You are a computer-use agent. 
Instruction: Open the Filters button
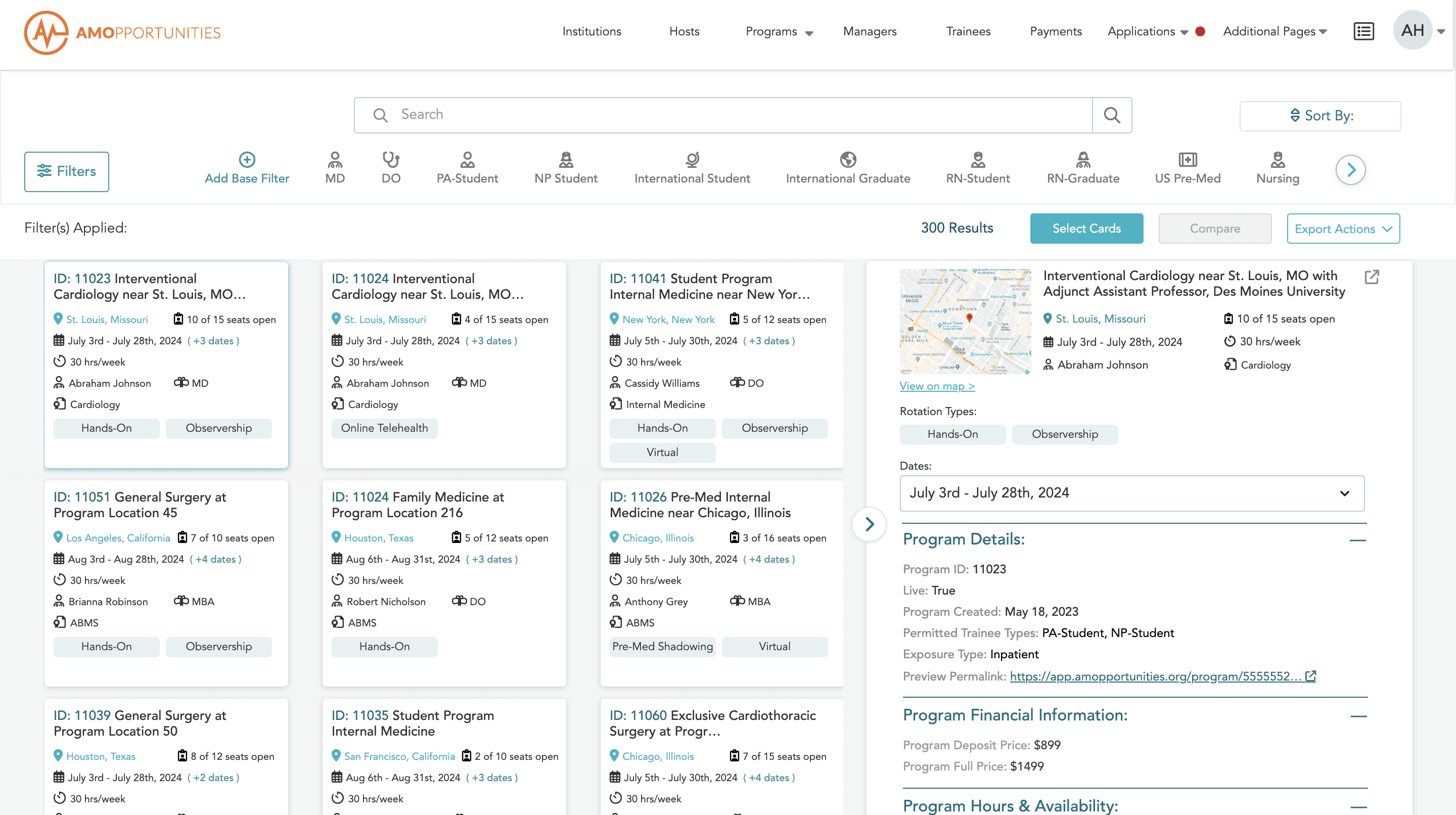pos(67,171)
